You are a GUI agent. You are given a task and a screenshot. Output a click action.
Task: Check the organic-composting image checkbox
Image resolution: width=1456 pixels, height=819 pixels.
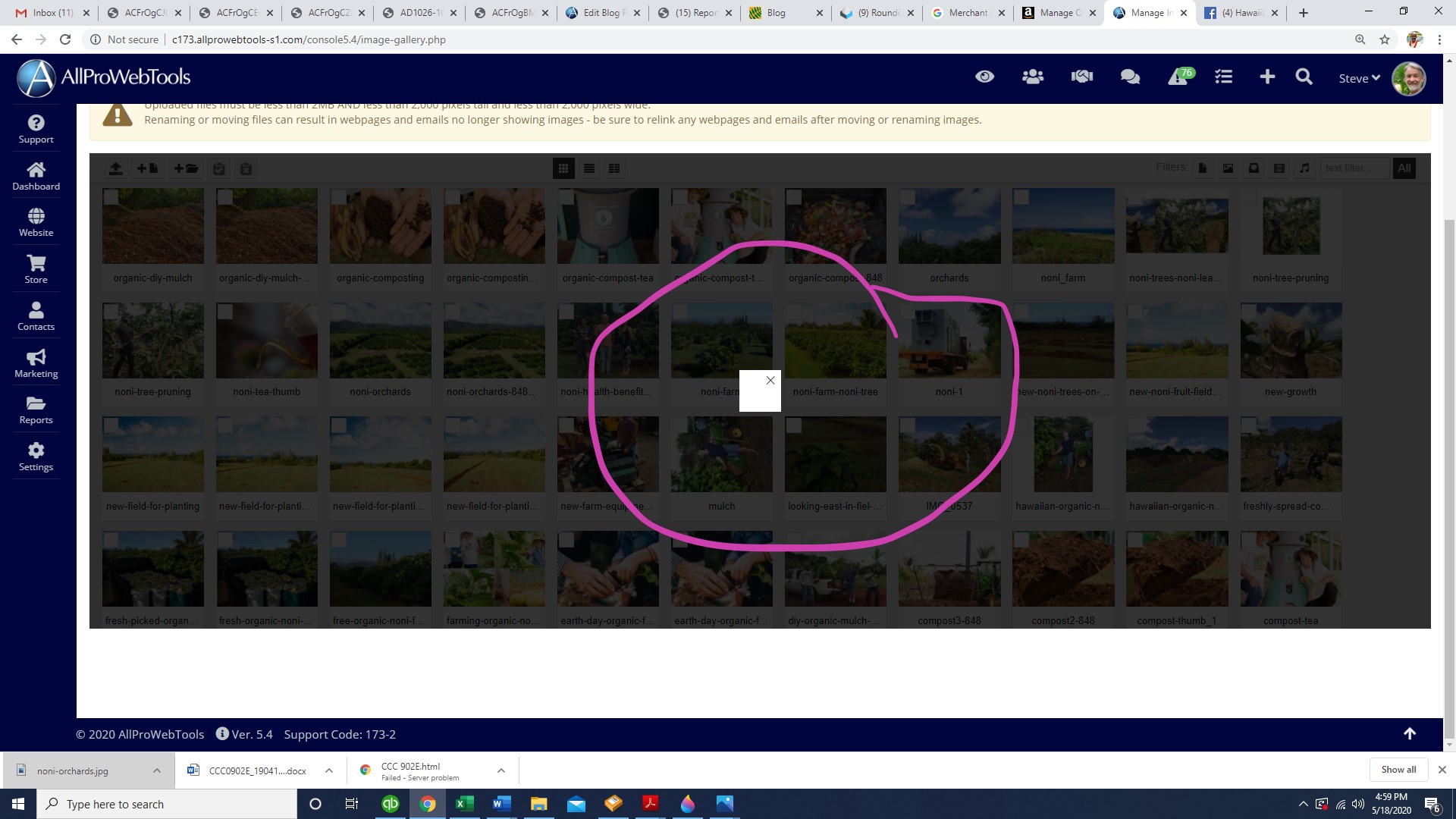[x=339, y=197]
